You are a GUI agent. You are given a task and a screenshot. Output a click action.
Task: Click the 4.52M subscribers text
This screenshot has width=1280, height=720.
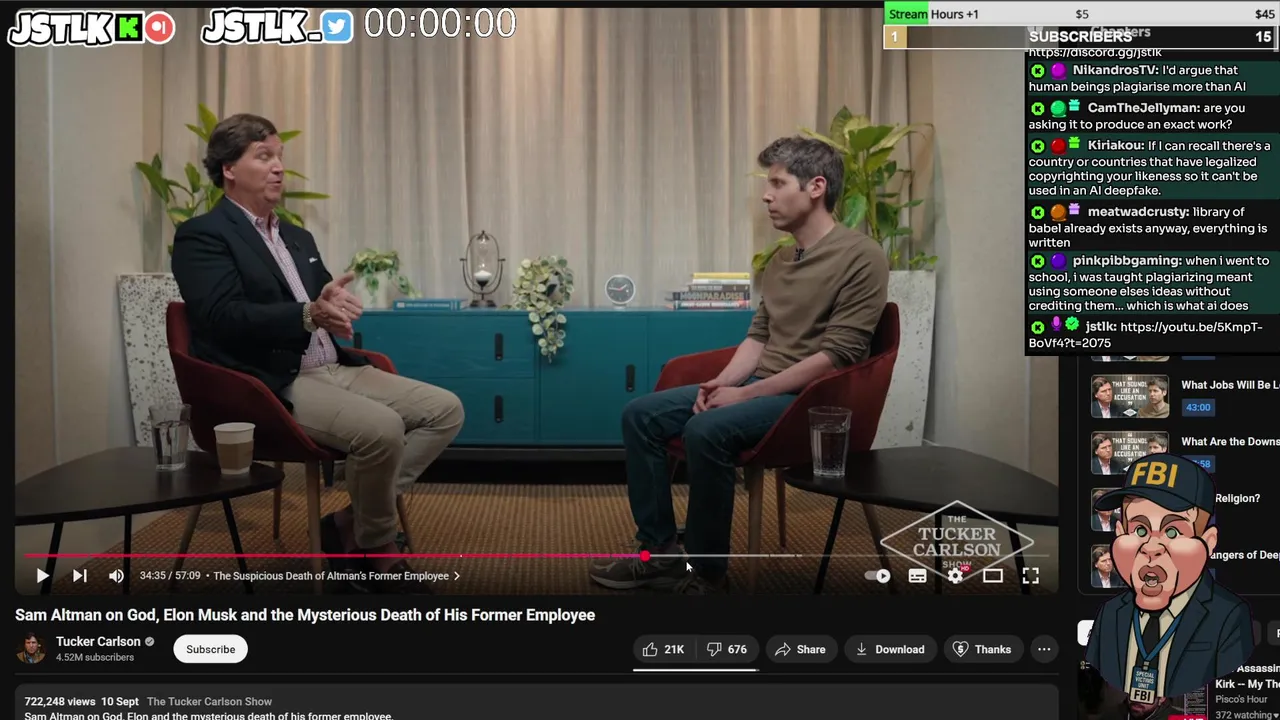95,658
